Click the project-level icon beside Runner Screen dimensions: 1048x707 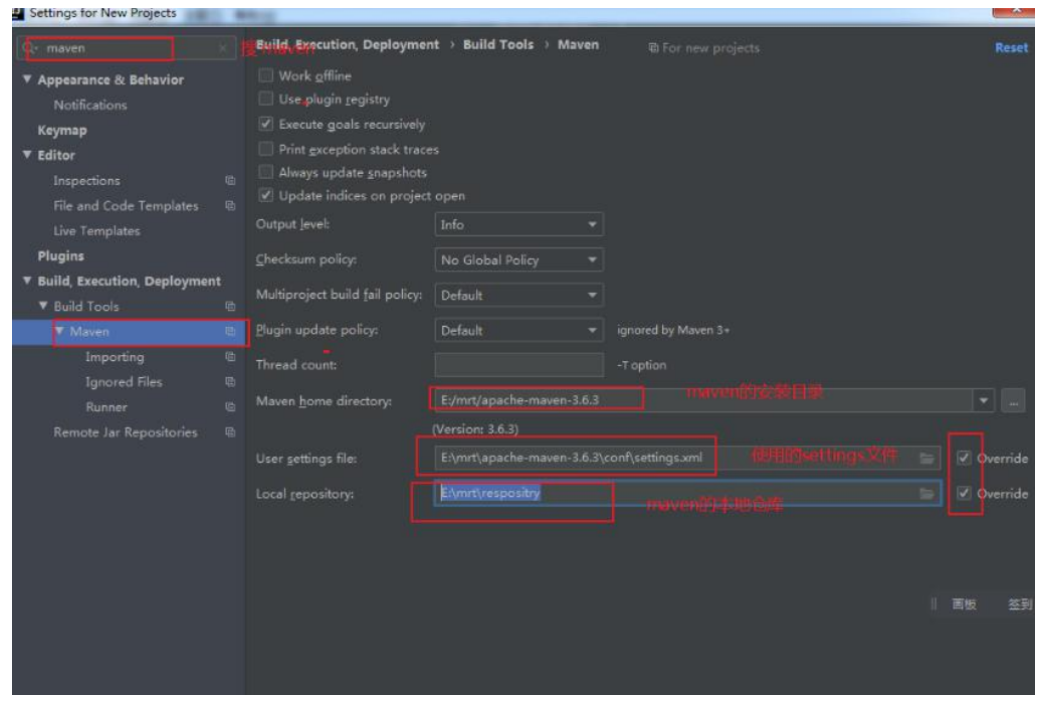coord(230,407)
